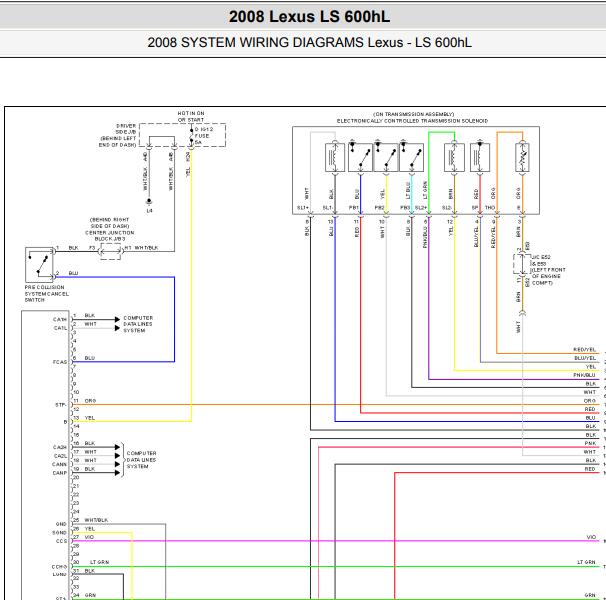Click "ELECTRONICALLY CONTROLLED TRANSMISSION SOLENOID" heading
606x600 pixels.
tap(412, 121)
